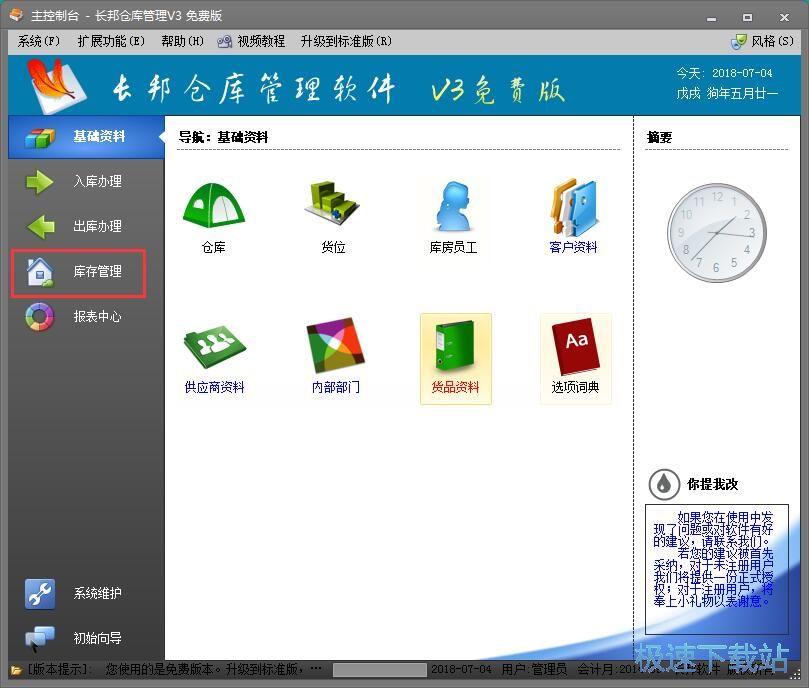Open the 库房员工 staff icon
This screenshot has width=809, height=688.
[x=453, y=206]
